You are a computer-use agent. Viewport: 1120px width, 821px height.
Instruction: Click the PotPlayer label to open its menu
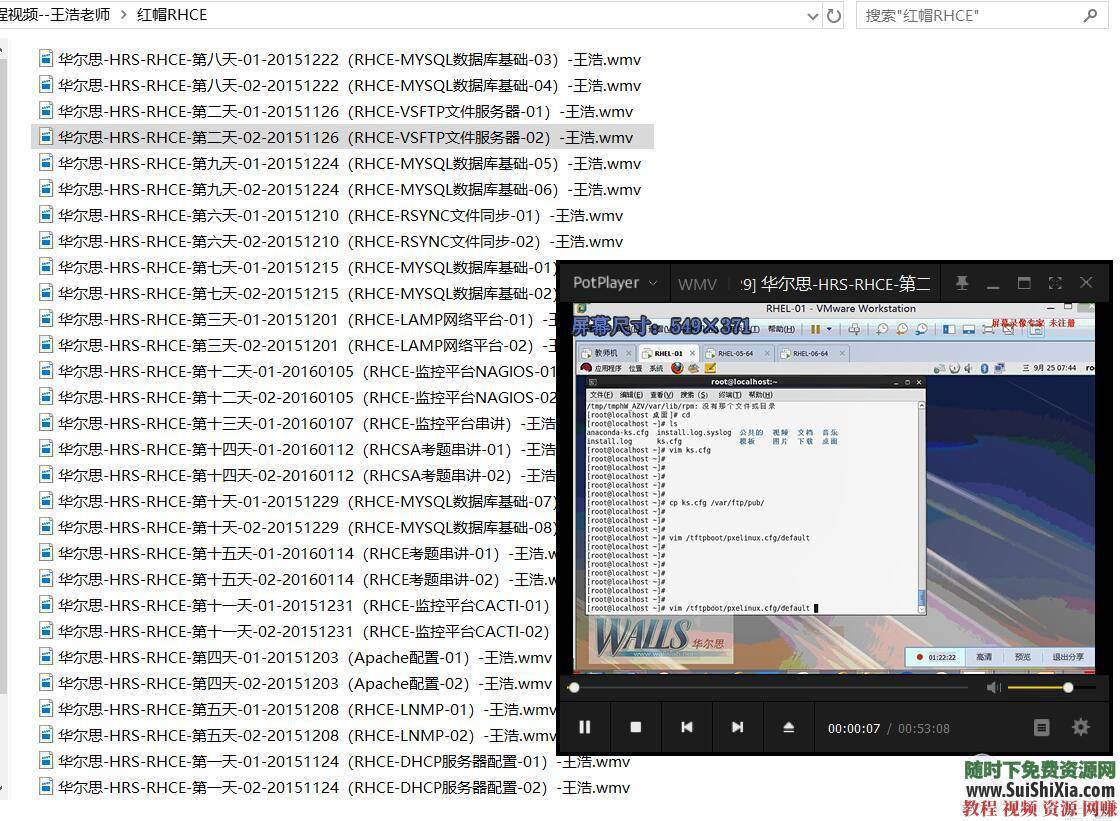605,283
